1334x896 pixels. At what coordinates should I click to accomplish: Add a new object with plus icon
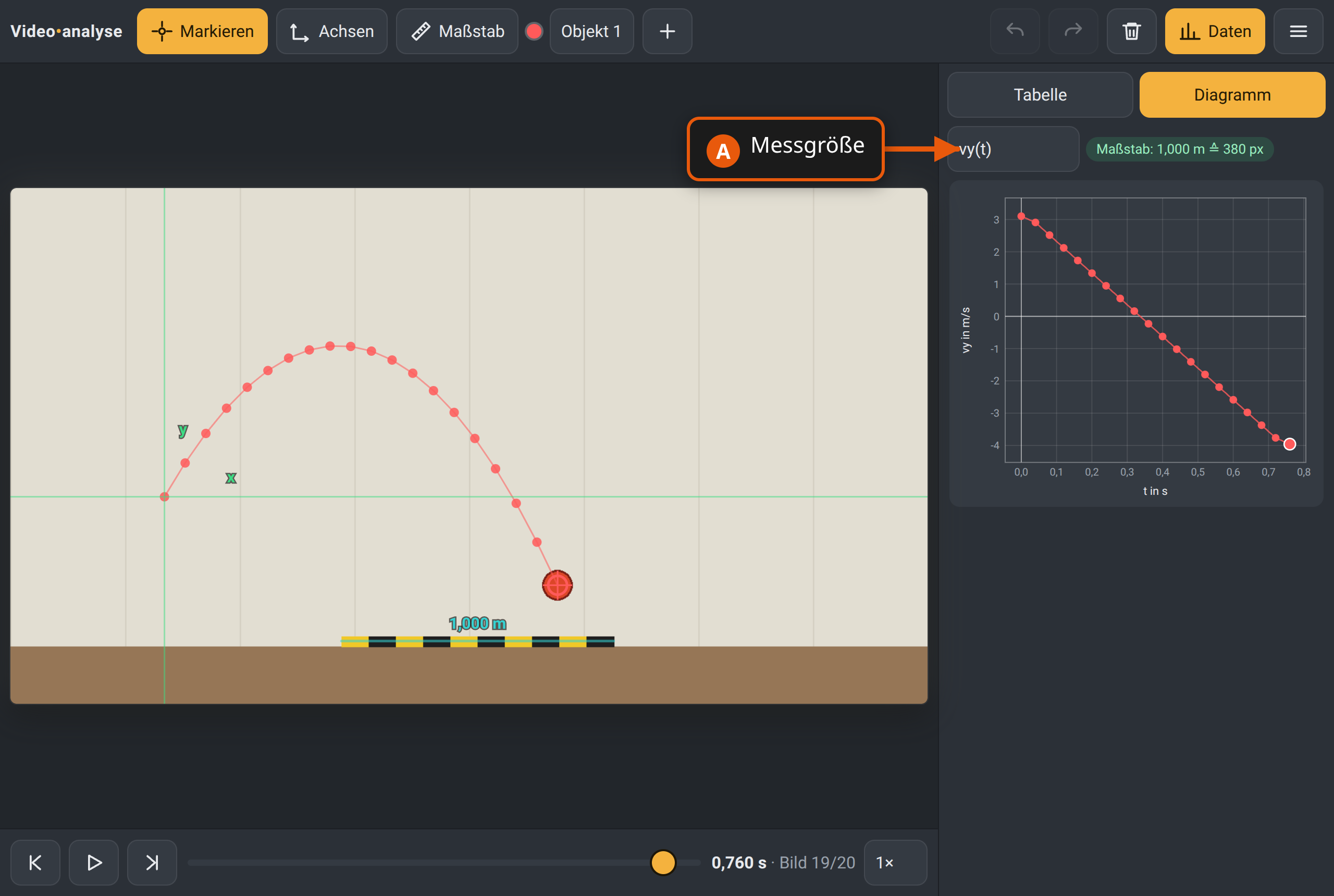pos(667,31)
